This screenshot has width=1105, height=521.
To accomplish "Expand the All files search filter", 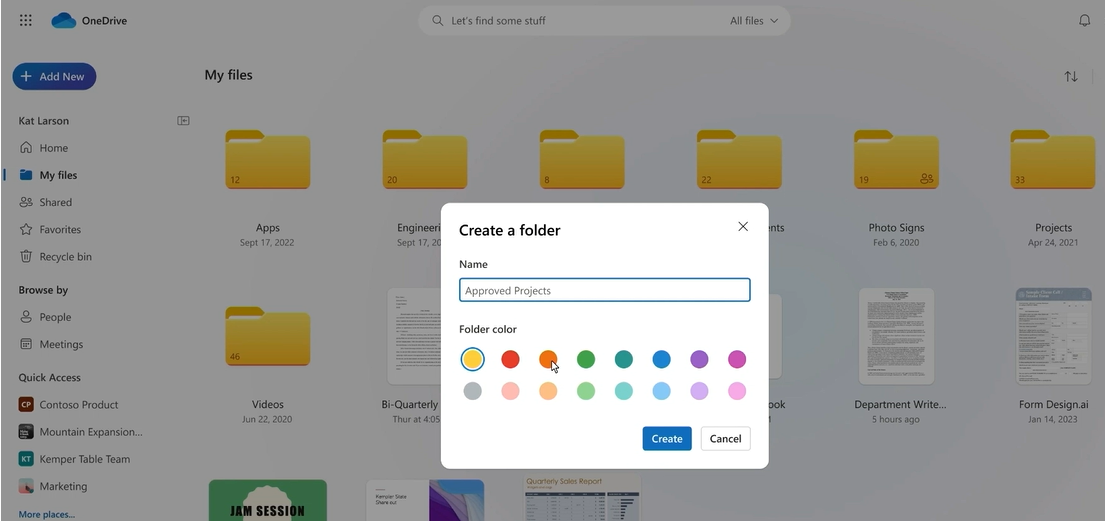I will [x=754, y=21].
